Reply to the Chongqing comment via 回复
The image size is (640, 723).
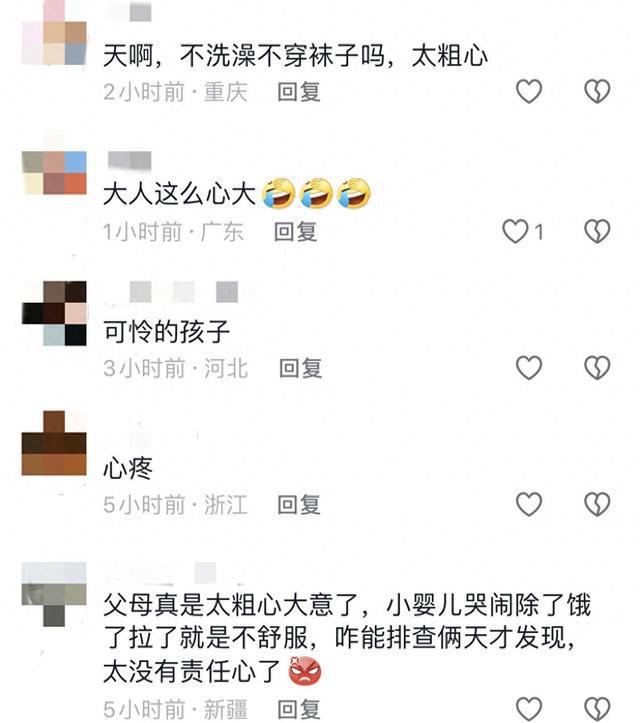[299, 92]
